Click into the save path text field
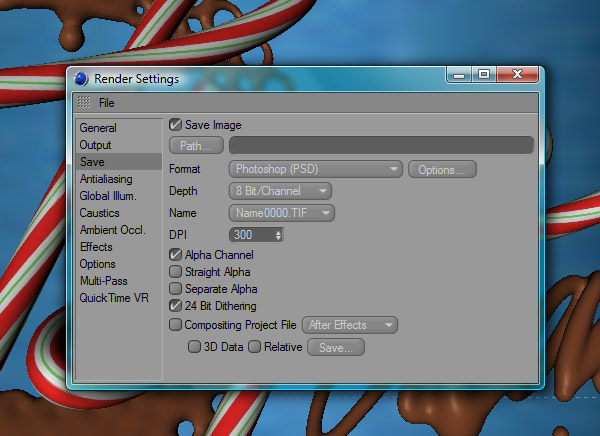 click(x=381, y=145)
